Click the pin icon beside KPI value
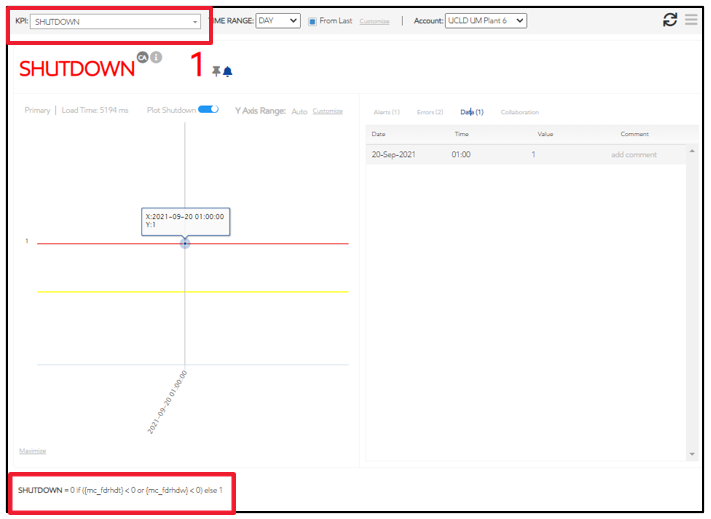 (216, 72)
